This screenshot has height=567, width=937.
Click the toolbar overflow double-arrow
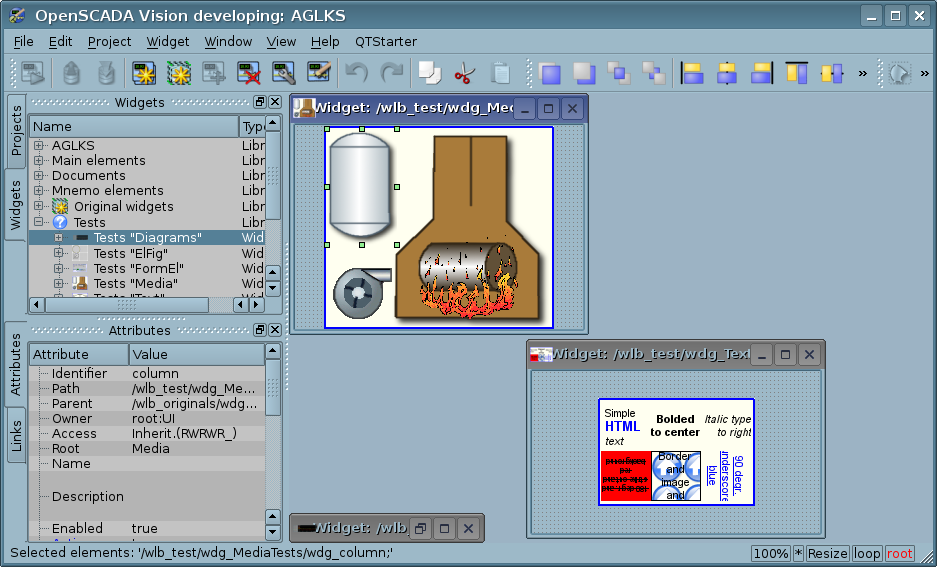click(862, 73)
